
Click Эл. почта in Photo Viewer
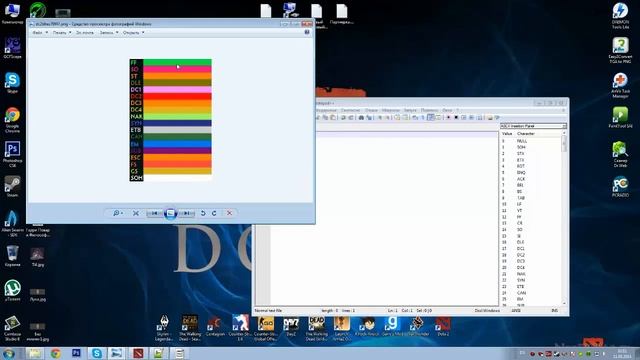85,32
